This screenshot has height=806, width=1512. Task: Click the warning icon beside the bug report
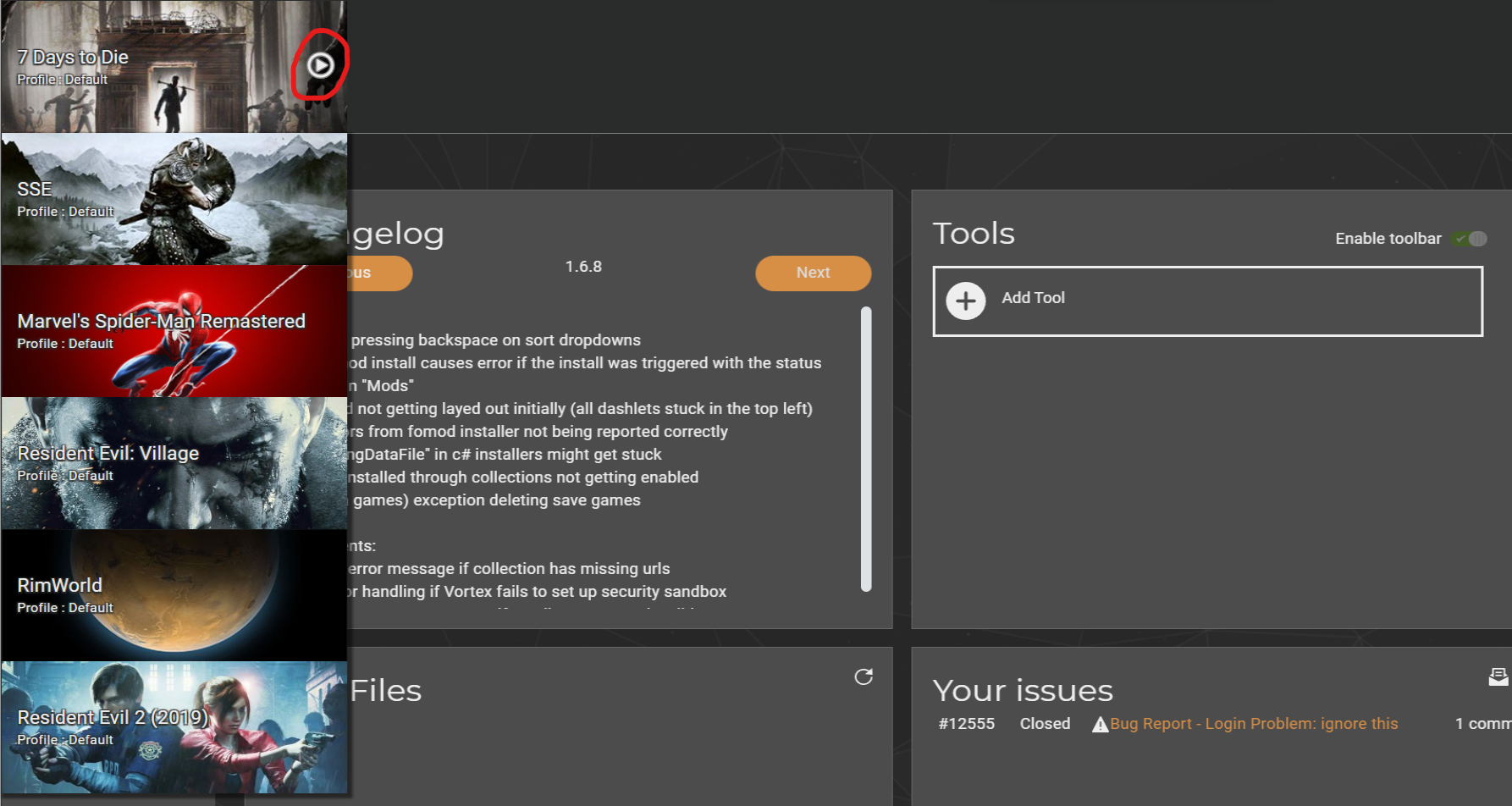click(1098, 723)
